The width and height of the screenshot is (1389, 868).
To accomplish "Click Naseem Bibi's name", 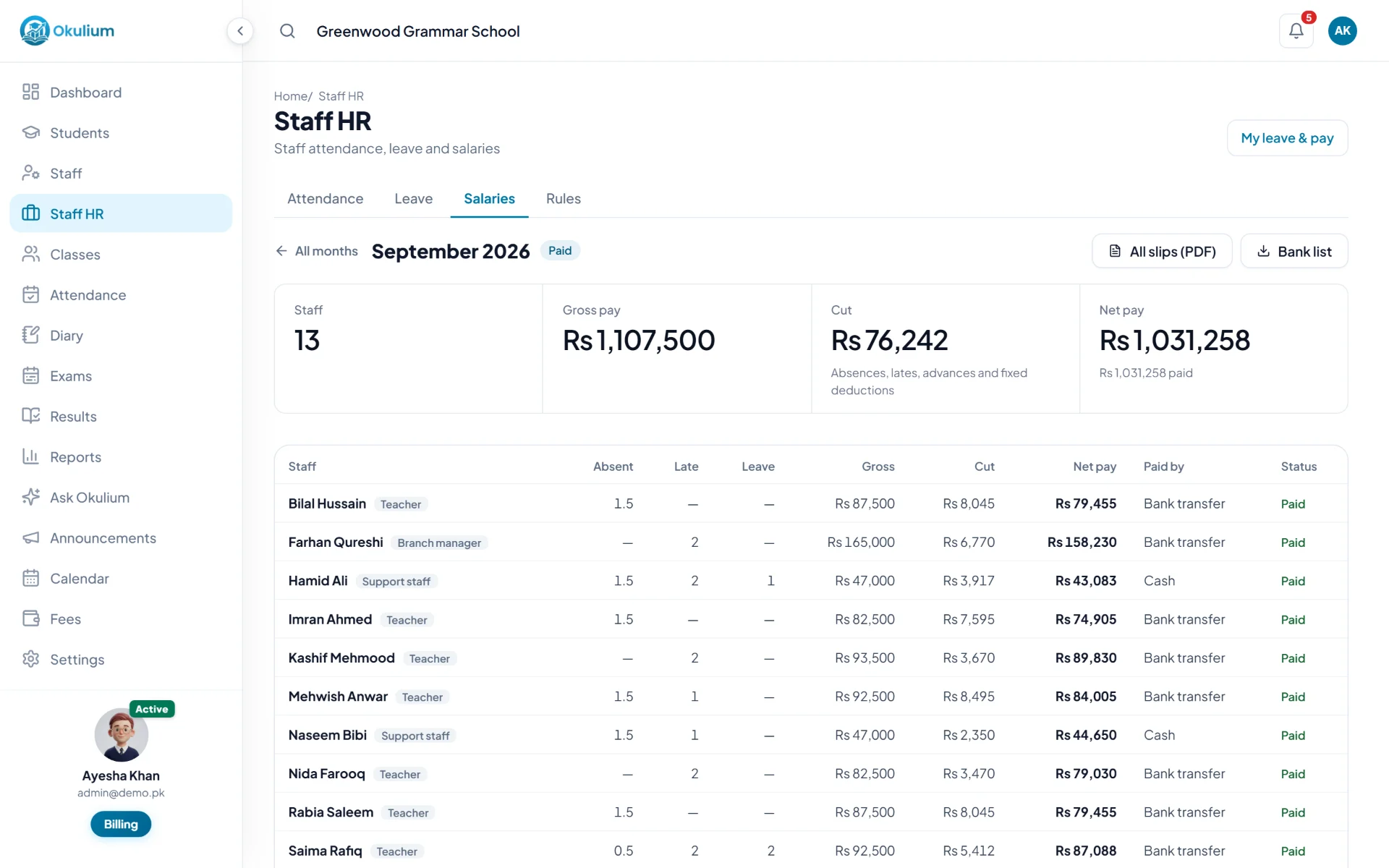I will [328, 735].
